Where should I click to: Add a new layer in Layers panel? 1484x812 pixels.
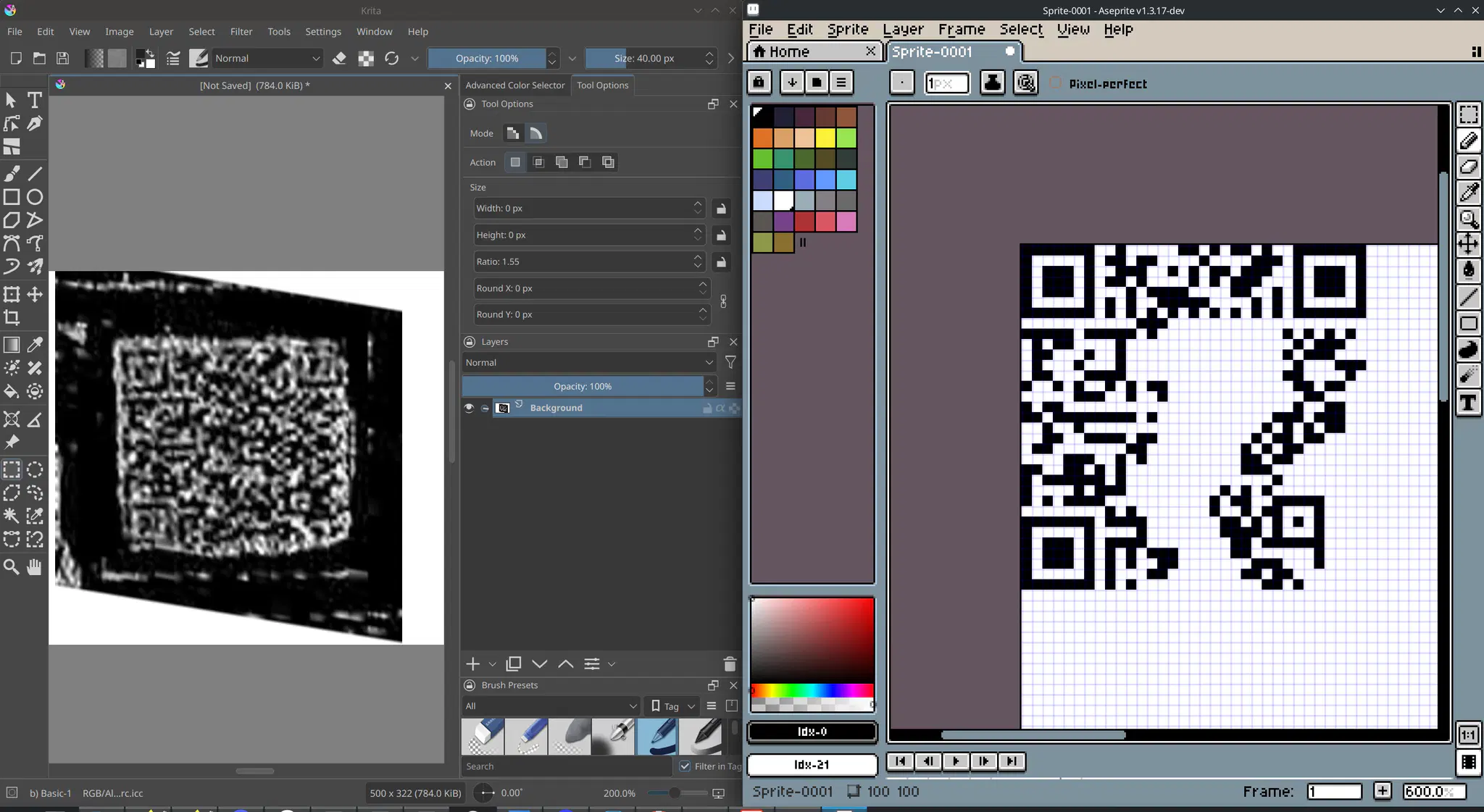(472, 664)
